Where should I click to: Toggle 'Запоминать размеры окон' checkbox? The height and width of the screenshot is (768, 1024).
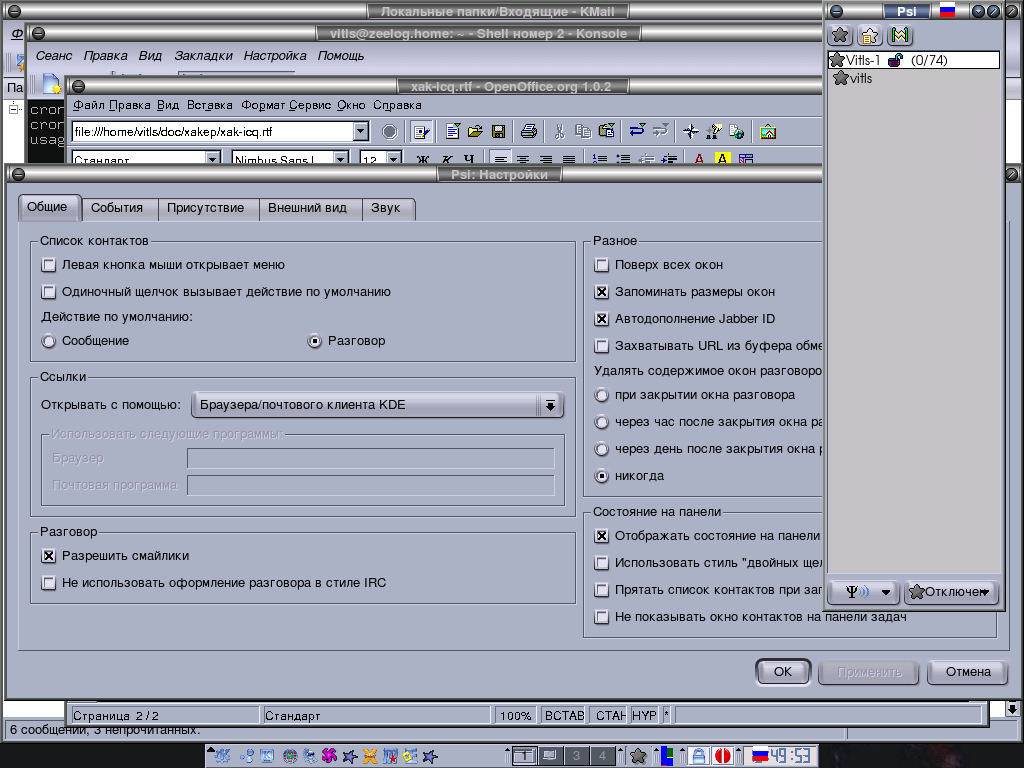pos(601,292)
